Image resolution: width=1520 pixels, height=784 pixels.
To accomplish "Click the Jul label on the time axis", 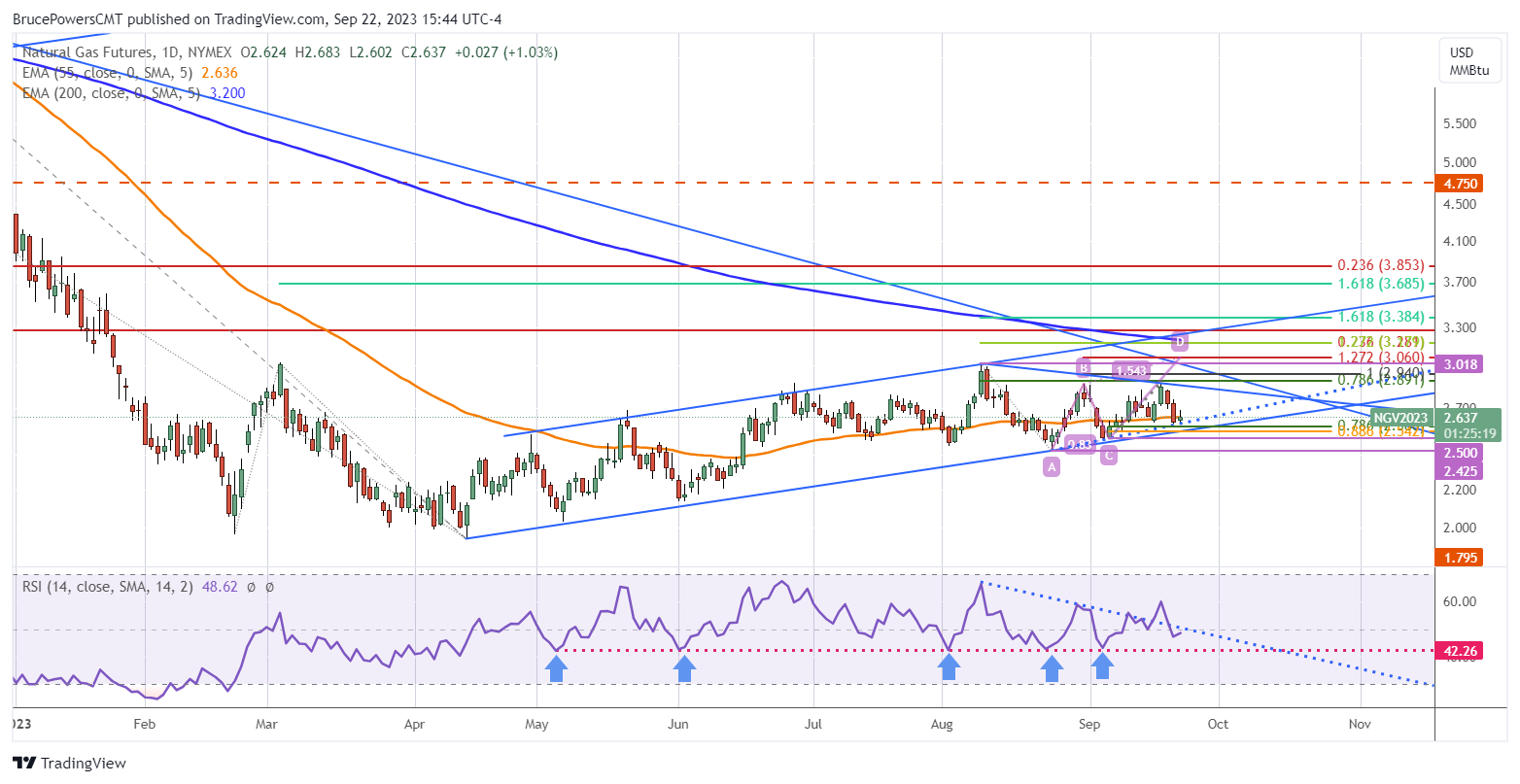I will coord(813,724).
